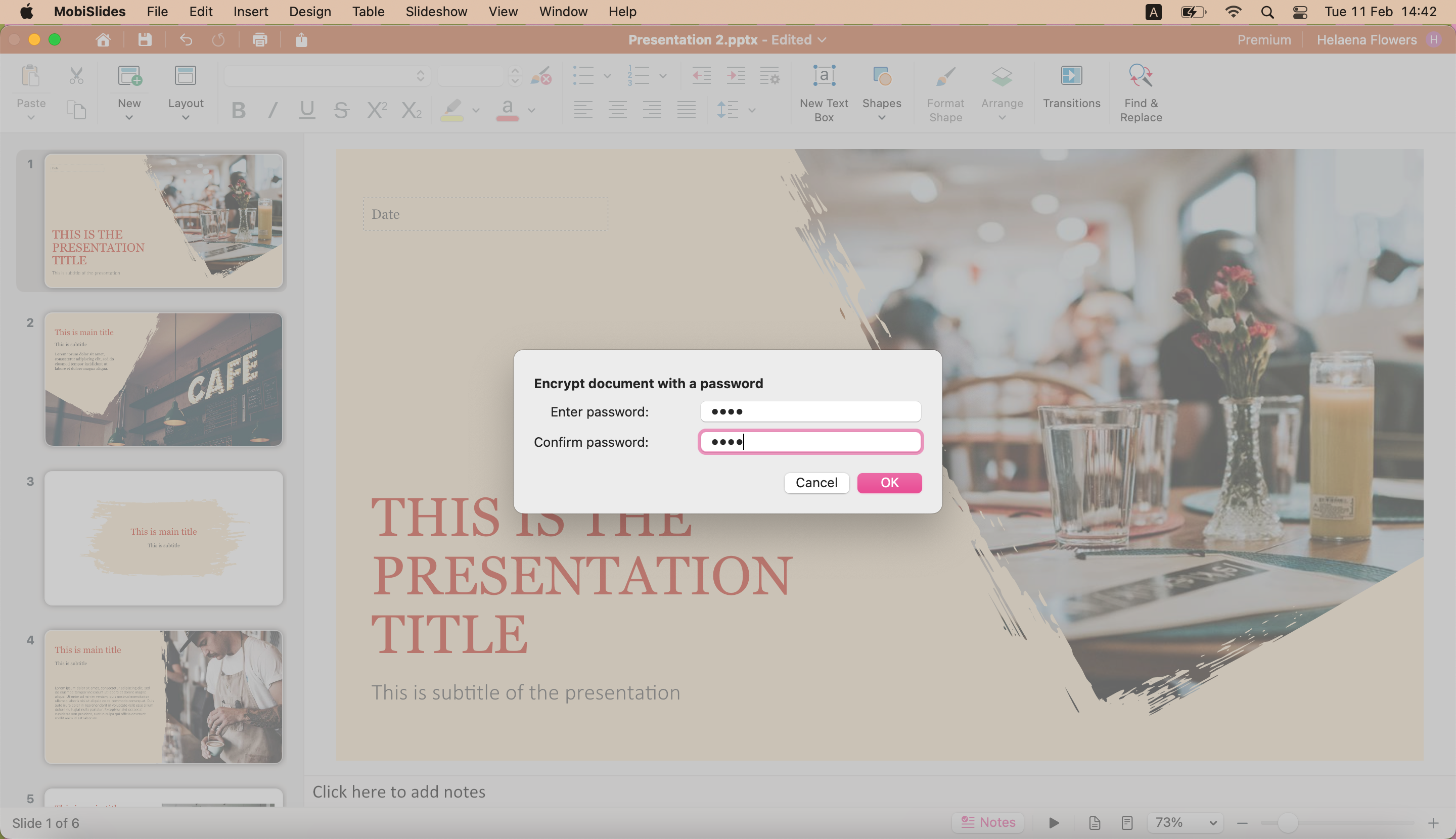This screenshot has width=1456, height=839.
Task: Click the Premium link in title bar
Action: click(1264, 40)
